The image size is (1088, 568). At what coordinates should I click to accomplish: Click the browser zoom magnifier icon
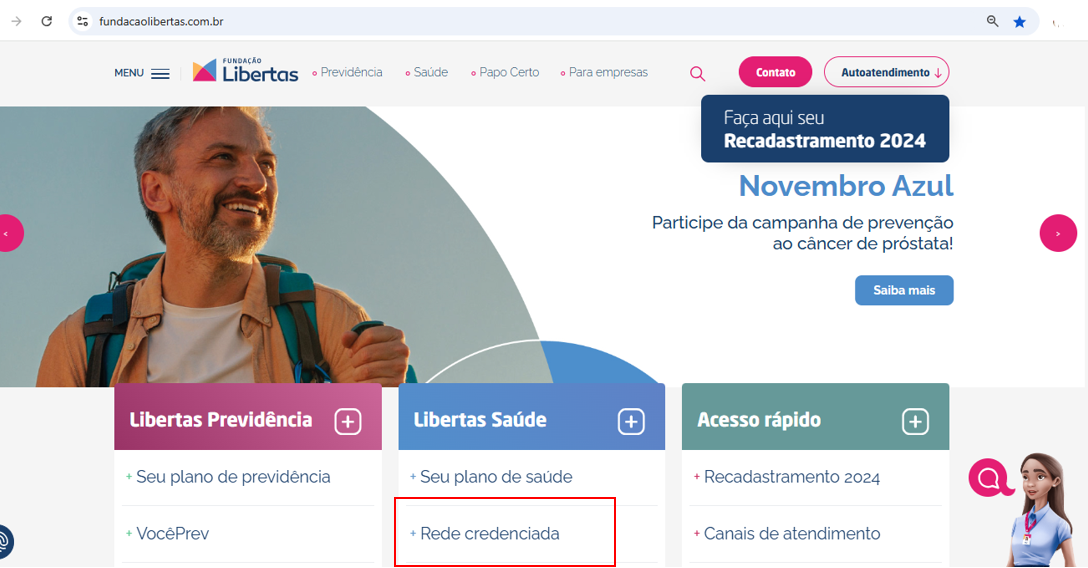pos(992,21)
